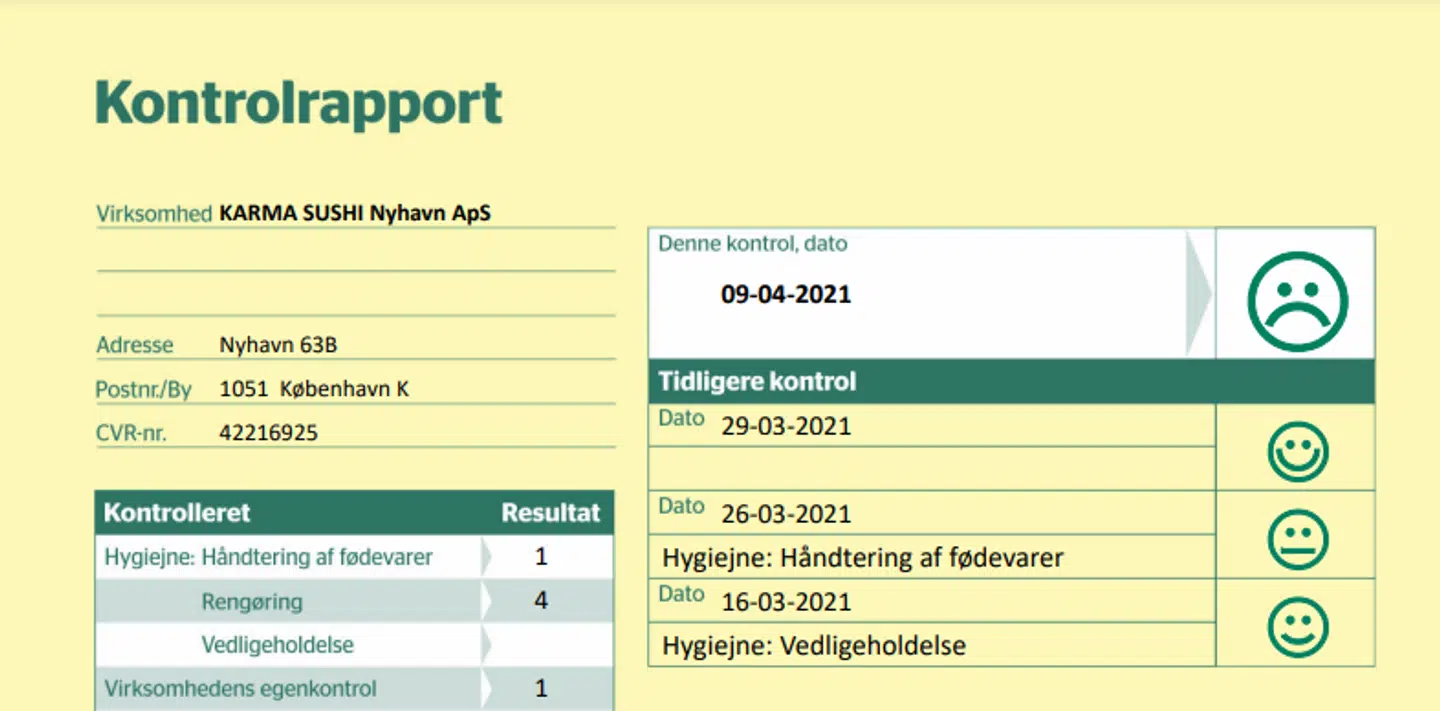Click the neutral smiley beside 26-03-2021
This screenshot has width=1440, height=711.
coord(1297,541)
